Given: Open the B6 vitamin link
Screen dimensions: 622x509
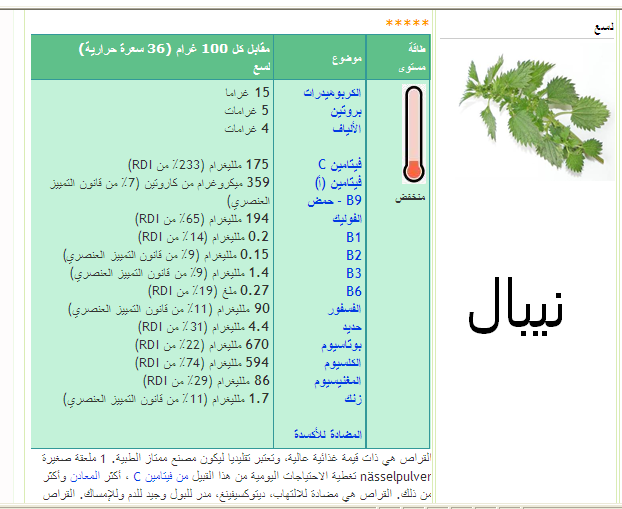Looking at the screenshot, I should click(353, 291).
